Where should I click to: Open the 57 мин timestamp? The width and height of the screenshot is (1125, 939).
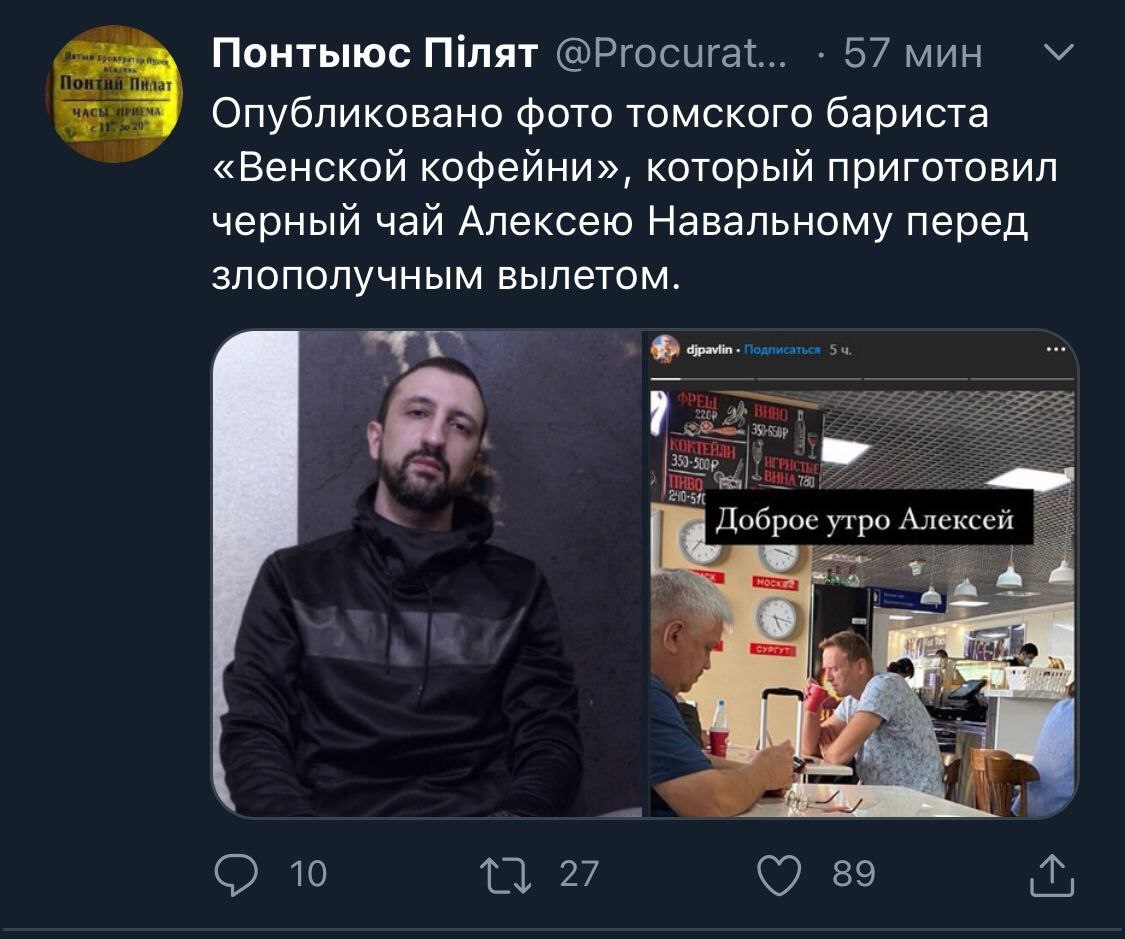(913, 53)
